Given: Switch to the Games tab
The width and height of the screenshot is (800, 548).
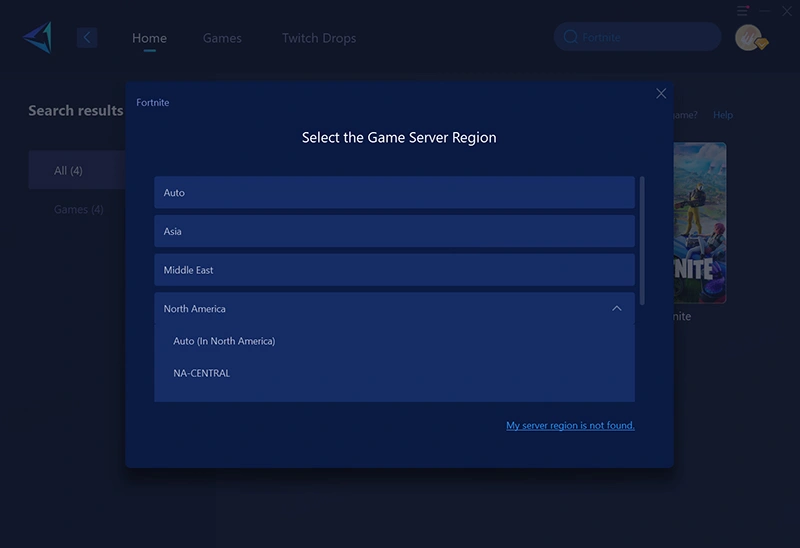Looking at the screenshot, I should (x=222, y=38).
